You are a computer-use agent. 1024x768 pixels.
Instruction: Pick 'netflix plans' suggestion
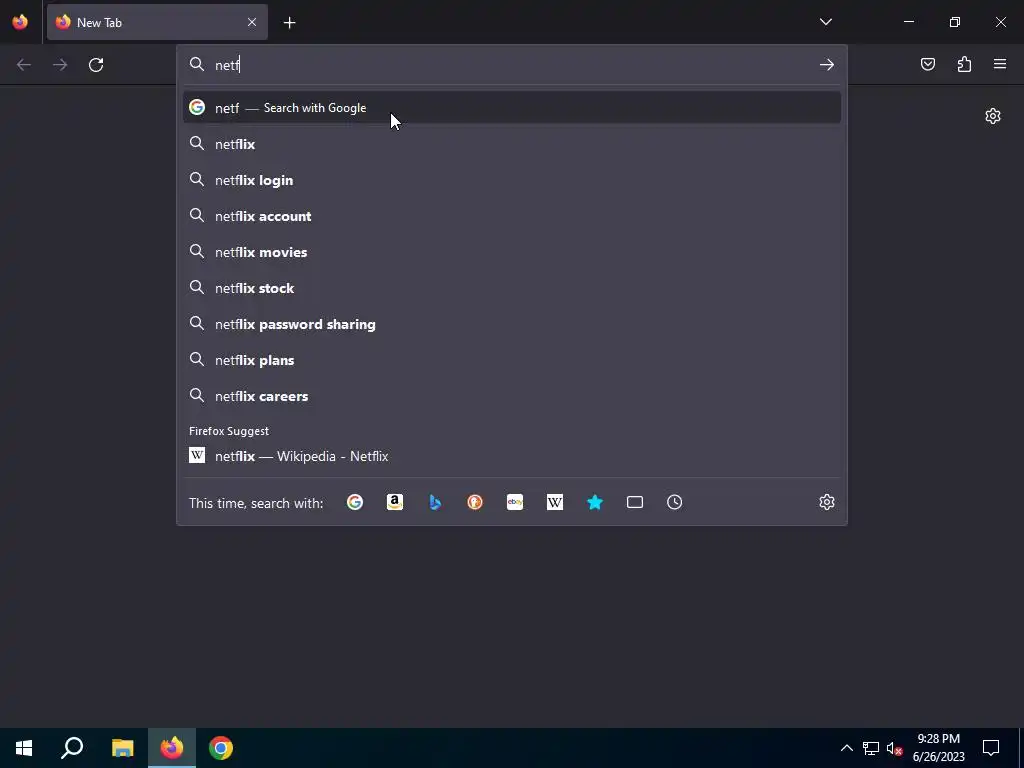click(x=511, y=360)
